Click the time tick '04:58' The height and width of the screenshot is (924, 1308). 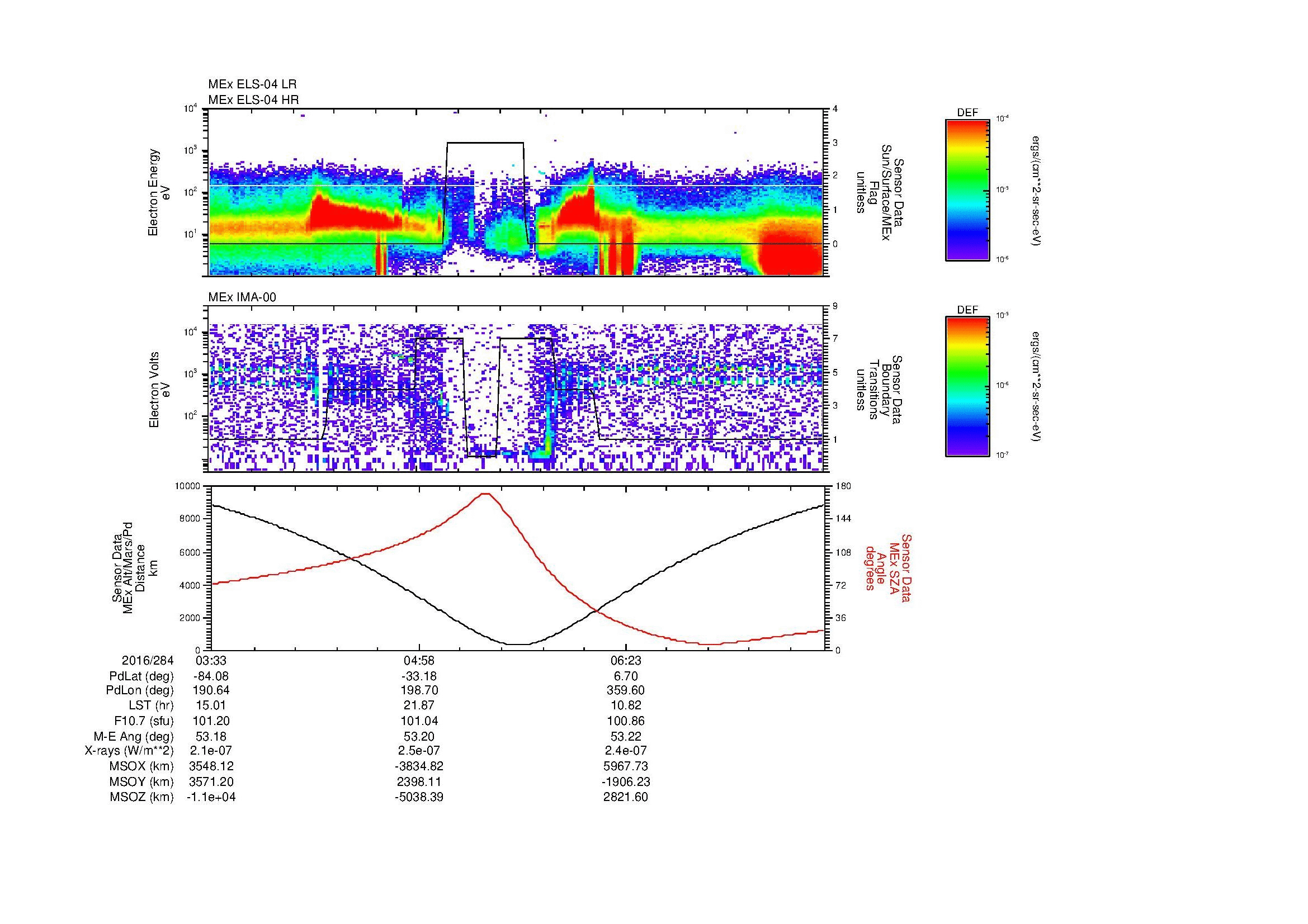coord(419,660)
